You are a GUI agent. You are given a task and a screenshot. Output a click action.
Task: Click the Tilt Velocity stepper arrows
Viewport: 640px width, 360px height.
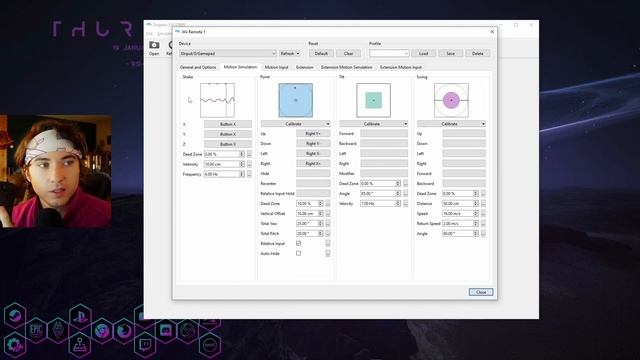pyautogui.click(x=398, y=204)
